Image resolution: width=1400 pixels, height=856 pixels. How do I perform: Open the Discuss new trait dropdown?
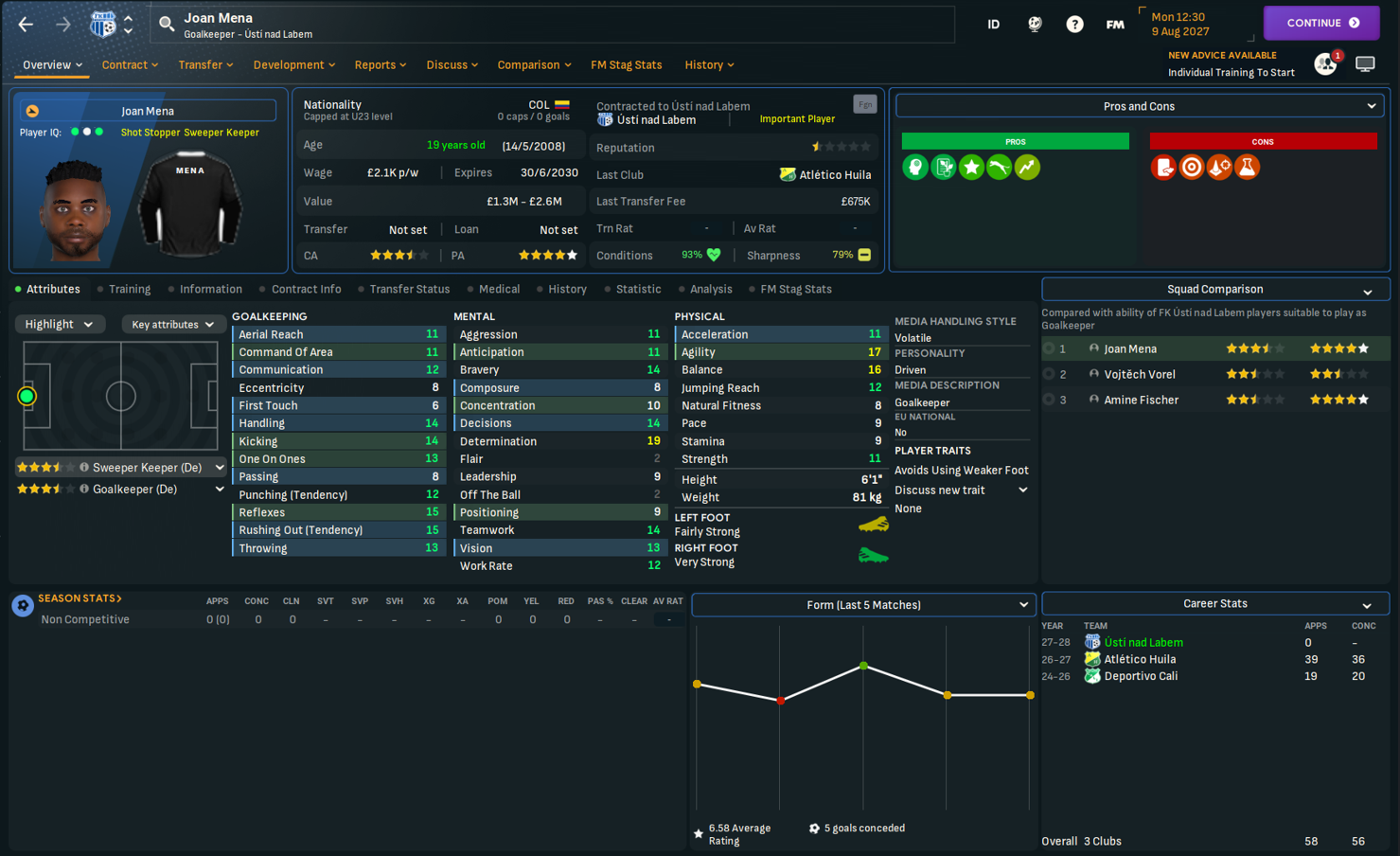pos(962,490)
